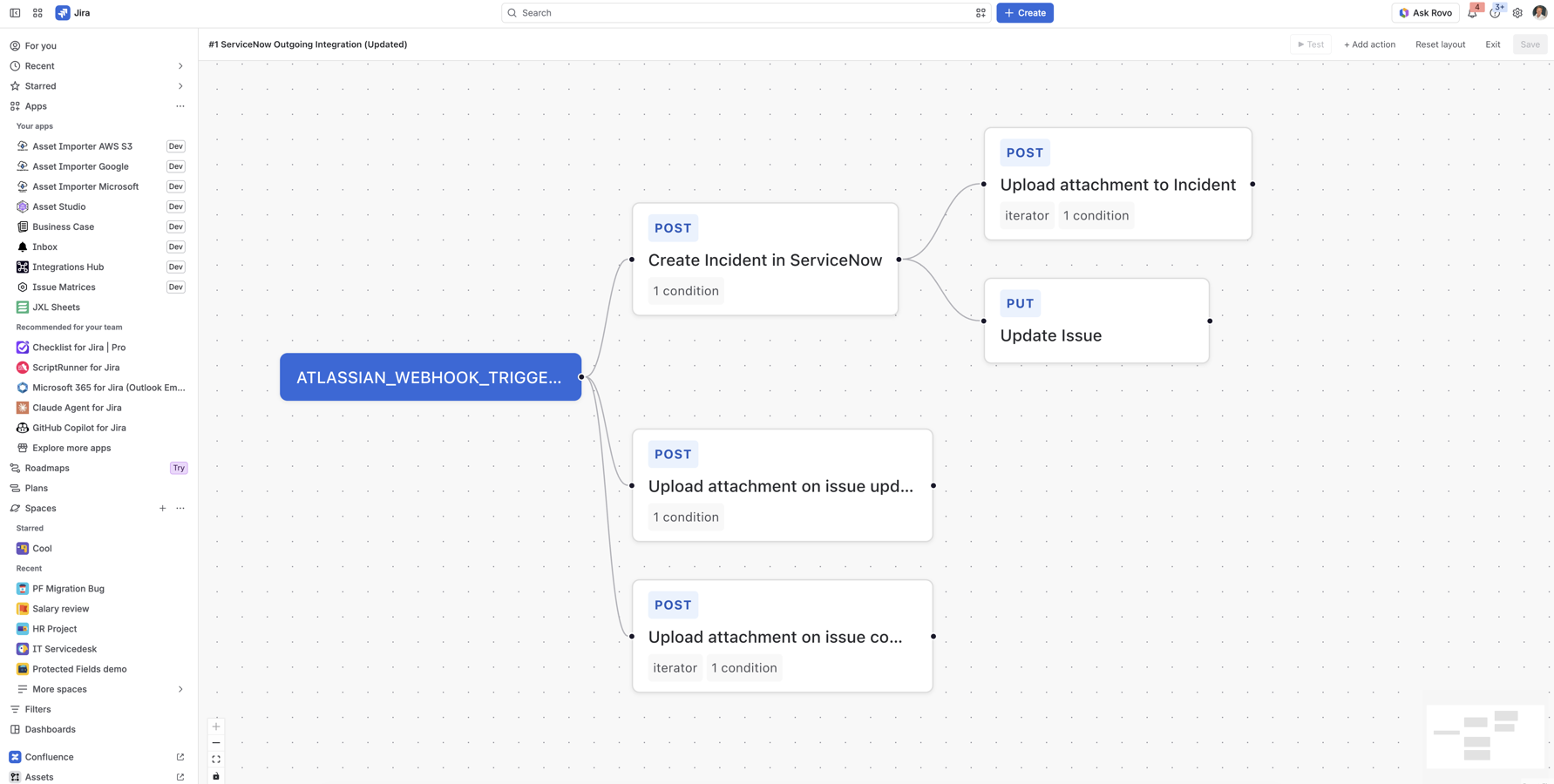Focus the Search input field
This screenshot has height=784, width=1554.
coord(745,13)
